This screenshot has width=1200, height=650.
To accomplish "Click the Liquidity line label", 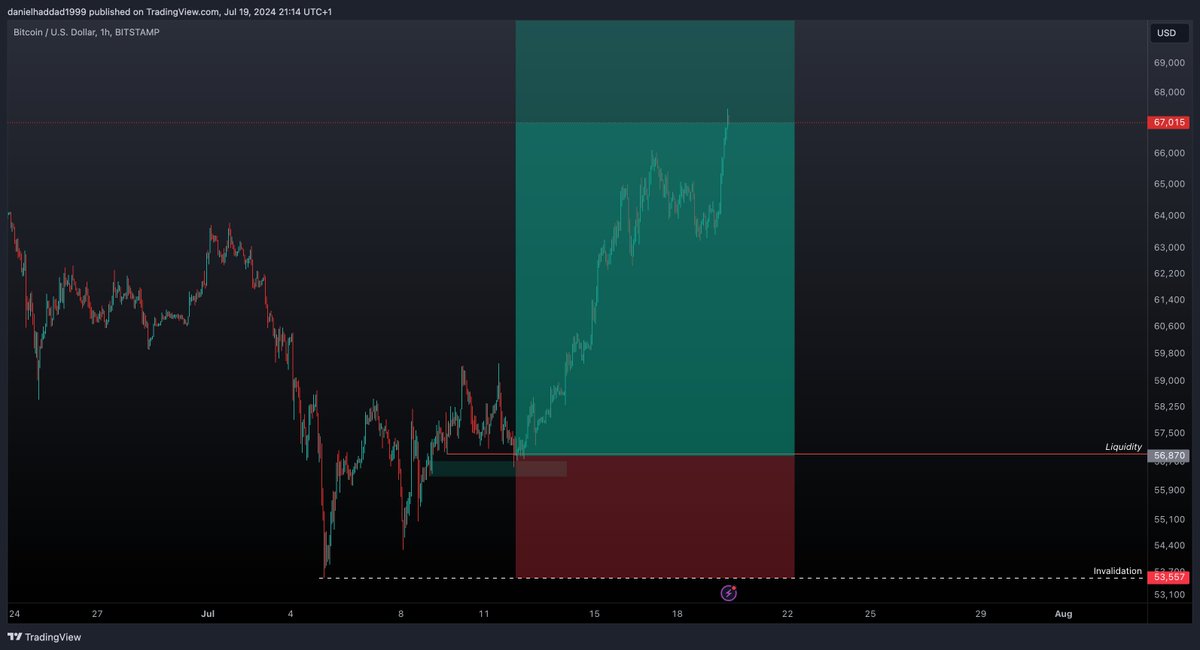I will [x=1123, y=447].
